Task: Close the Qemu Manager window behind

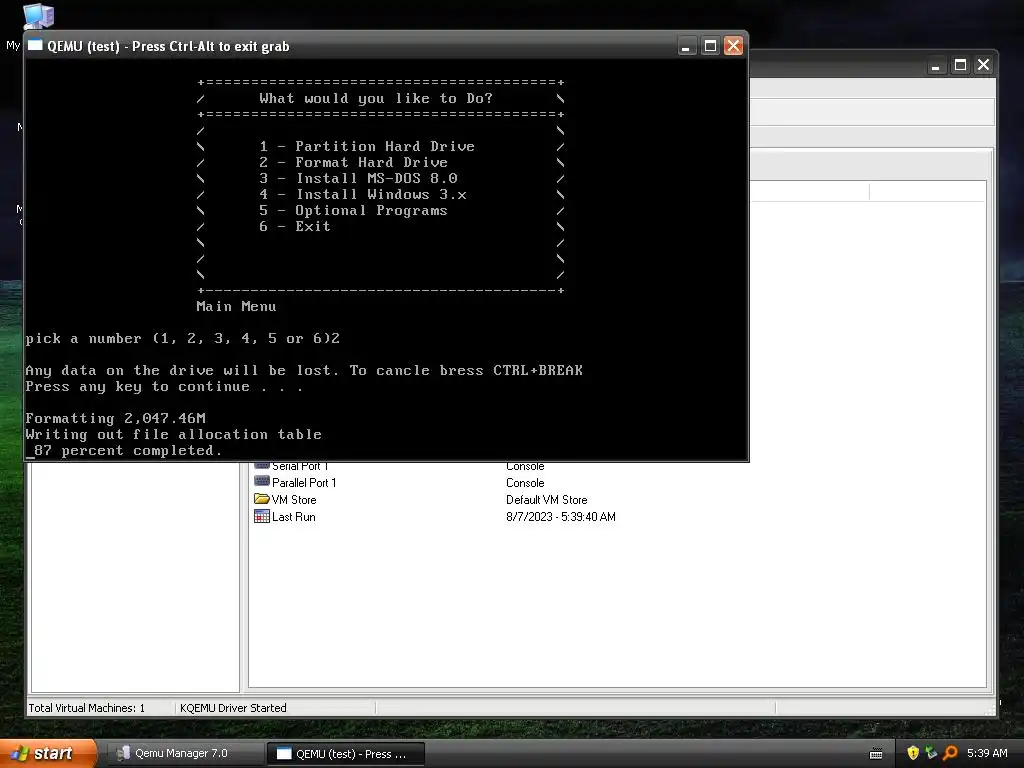Action: coord(984,65)
